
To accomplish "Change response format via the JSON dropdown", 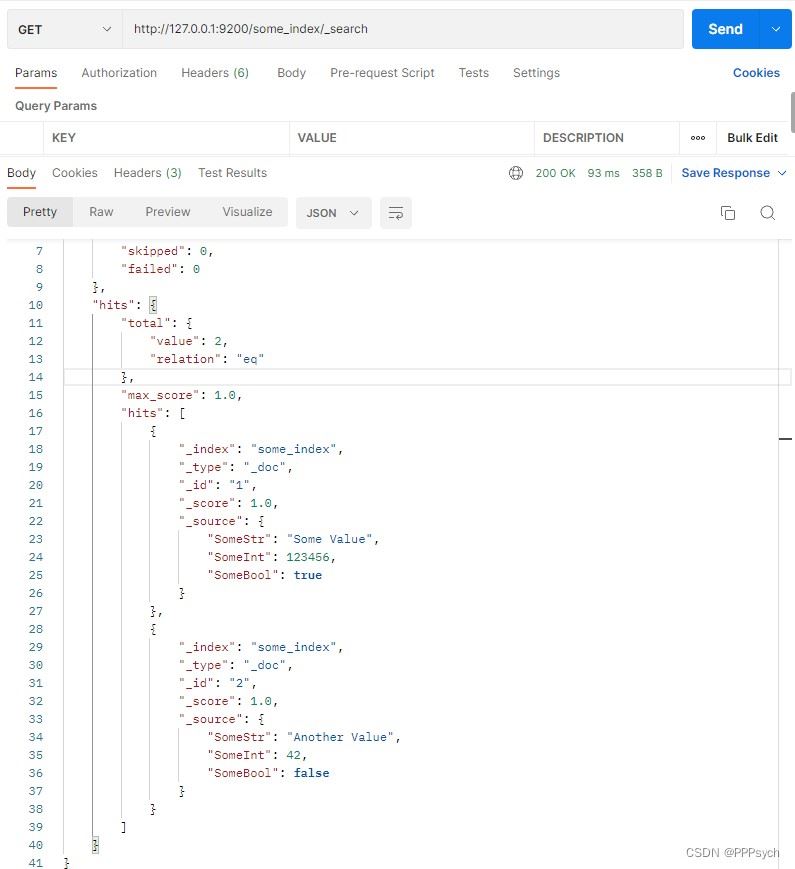I will click(333, 212).
